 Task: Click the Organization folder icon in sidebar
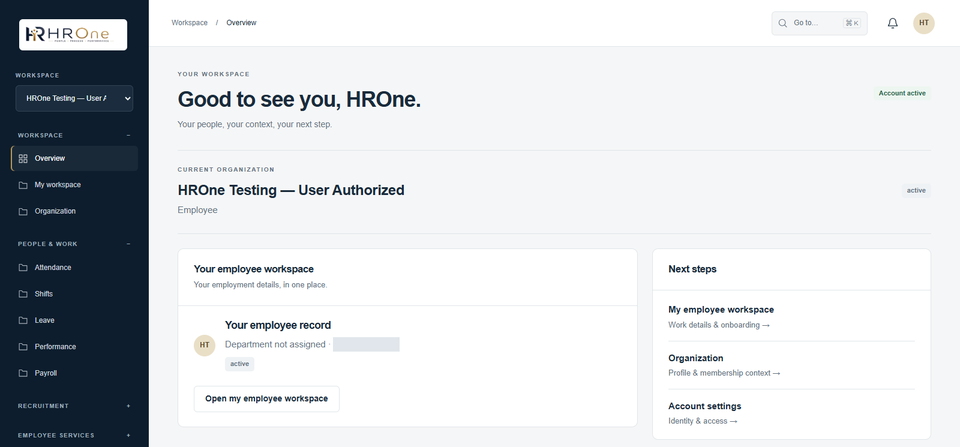click(23, 211)
